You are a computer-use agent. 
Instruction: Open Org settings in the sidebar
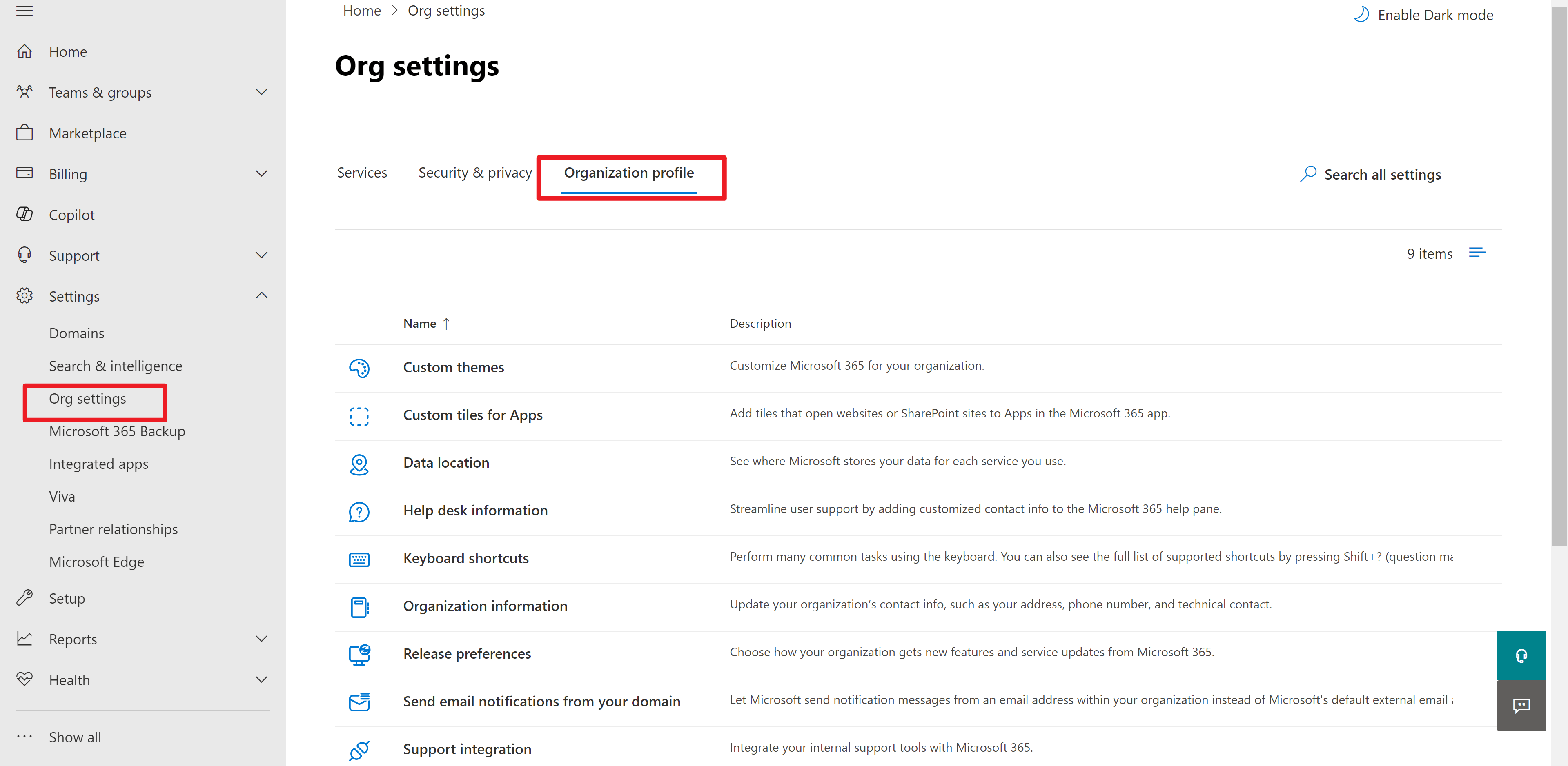[x=88, y=399]
